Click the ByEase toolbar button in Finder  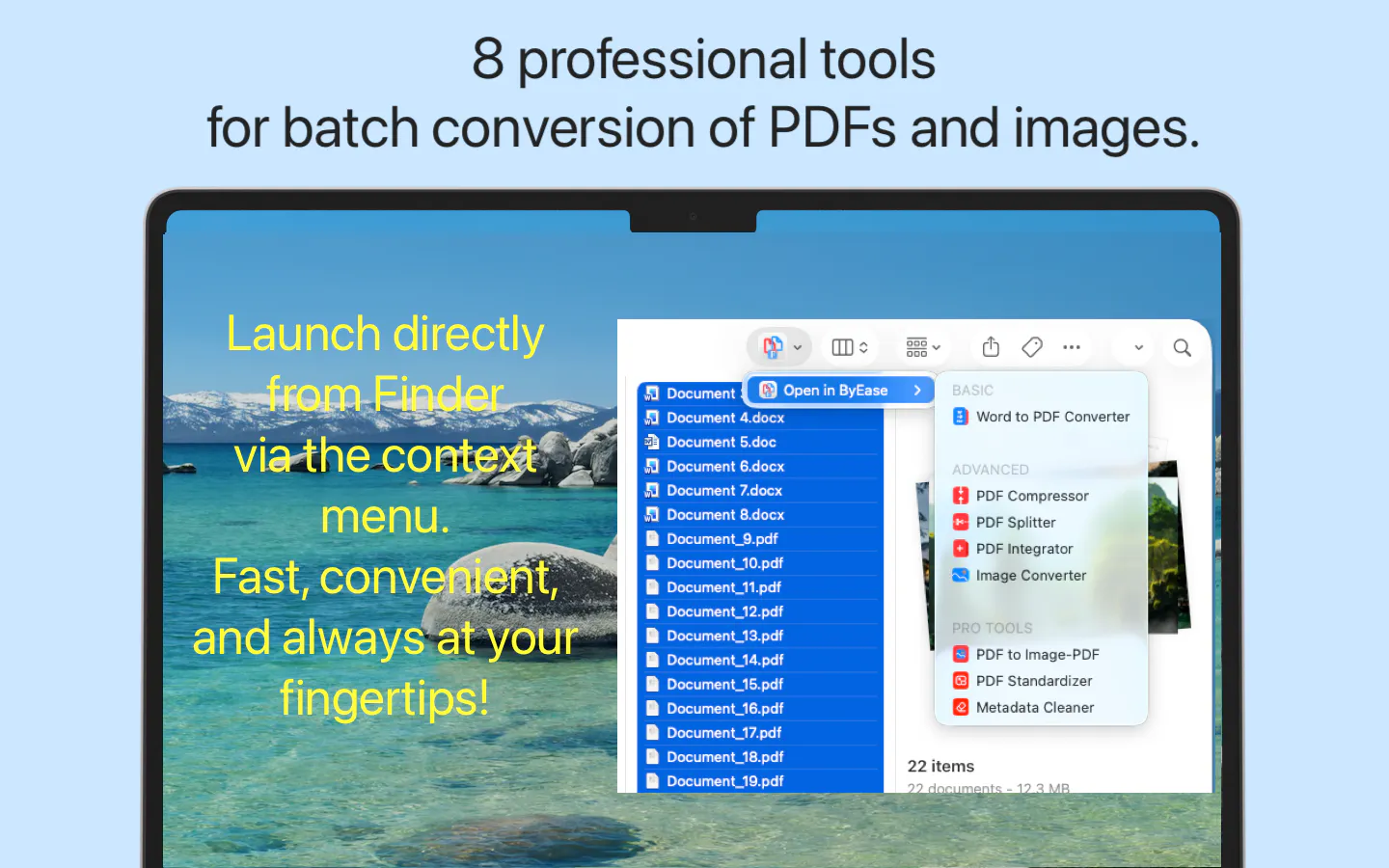pos(779,347)
